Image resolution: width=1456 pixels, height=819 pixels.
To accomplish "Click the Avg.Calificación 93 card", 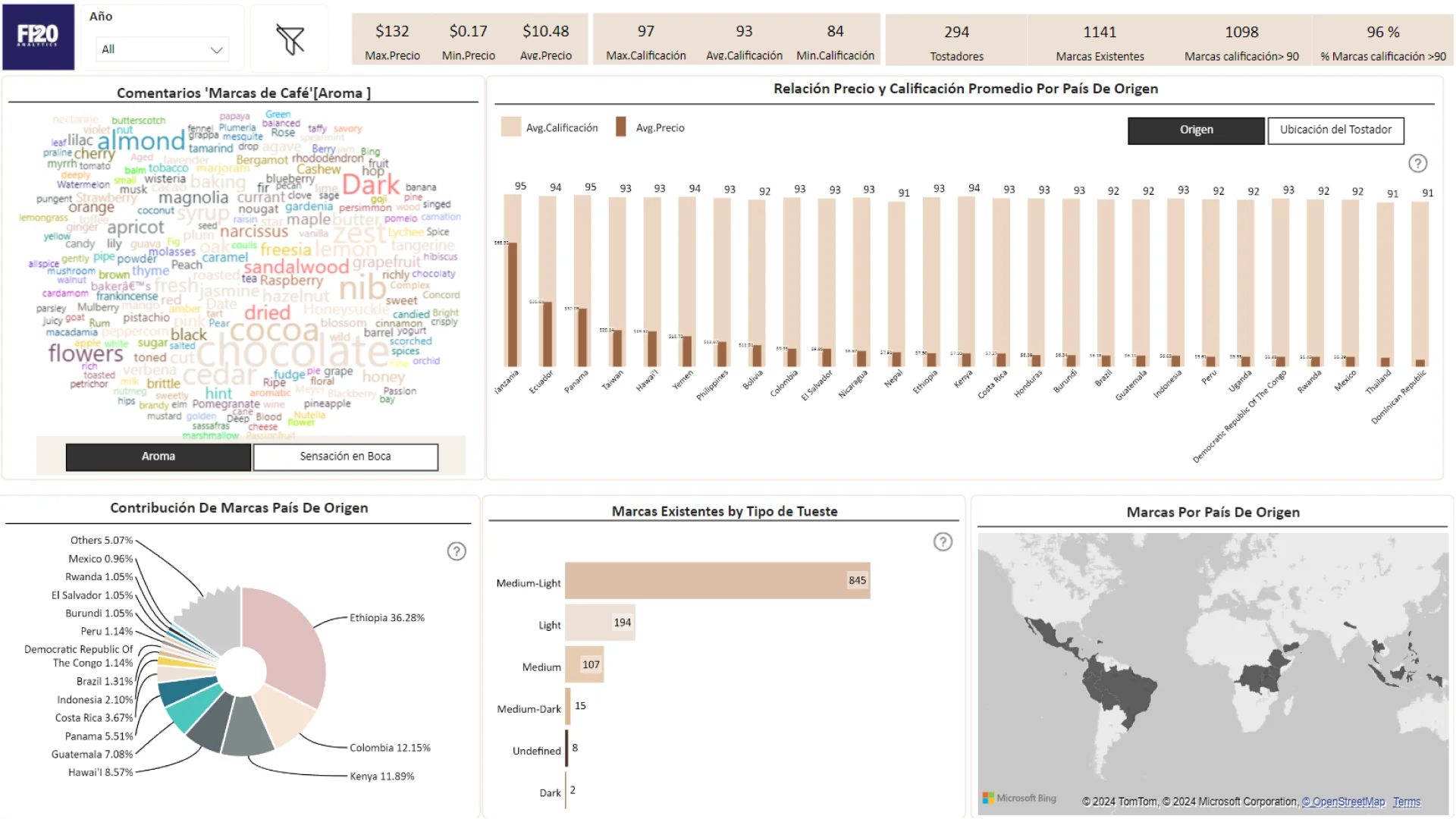I will pos(744,40).
